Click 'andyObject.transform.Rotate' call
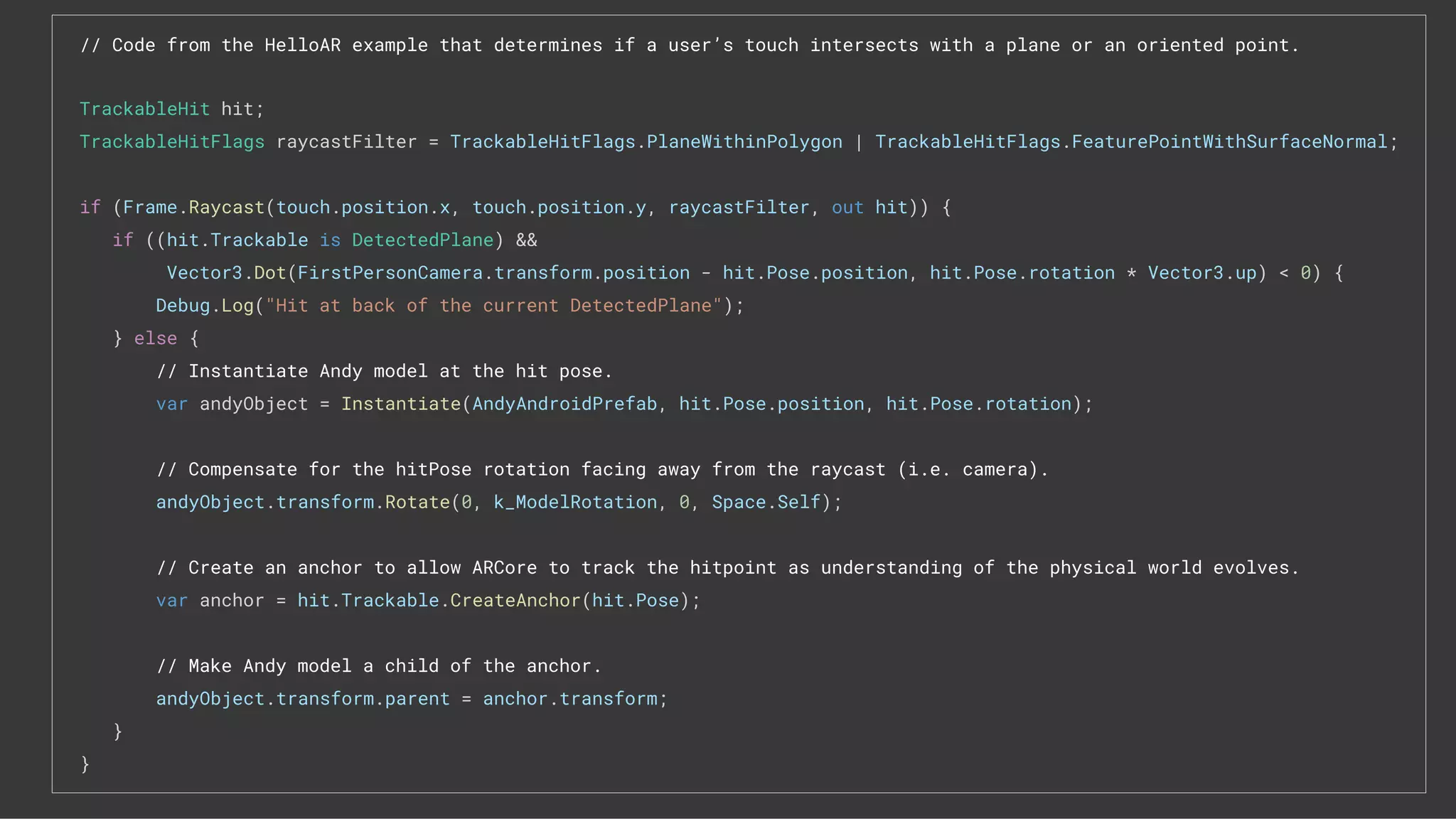The width and height of the screenshot is (1456, 819). point(303,502)
